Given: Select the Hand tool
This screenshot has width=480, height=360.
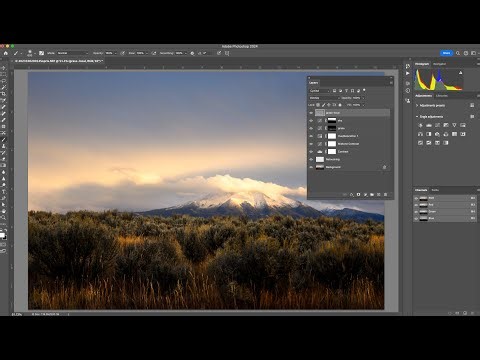Looking at the screenshot, I should (x=3, y=211).
